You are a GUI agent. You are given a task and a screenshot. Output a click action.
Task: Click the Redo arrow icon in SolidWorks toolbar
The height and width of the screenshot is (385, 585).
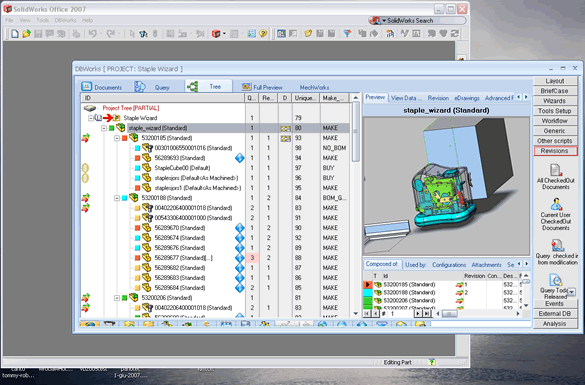point(110,34)
